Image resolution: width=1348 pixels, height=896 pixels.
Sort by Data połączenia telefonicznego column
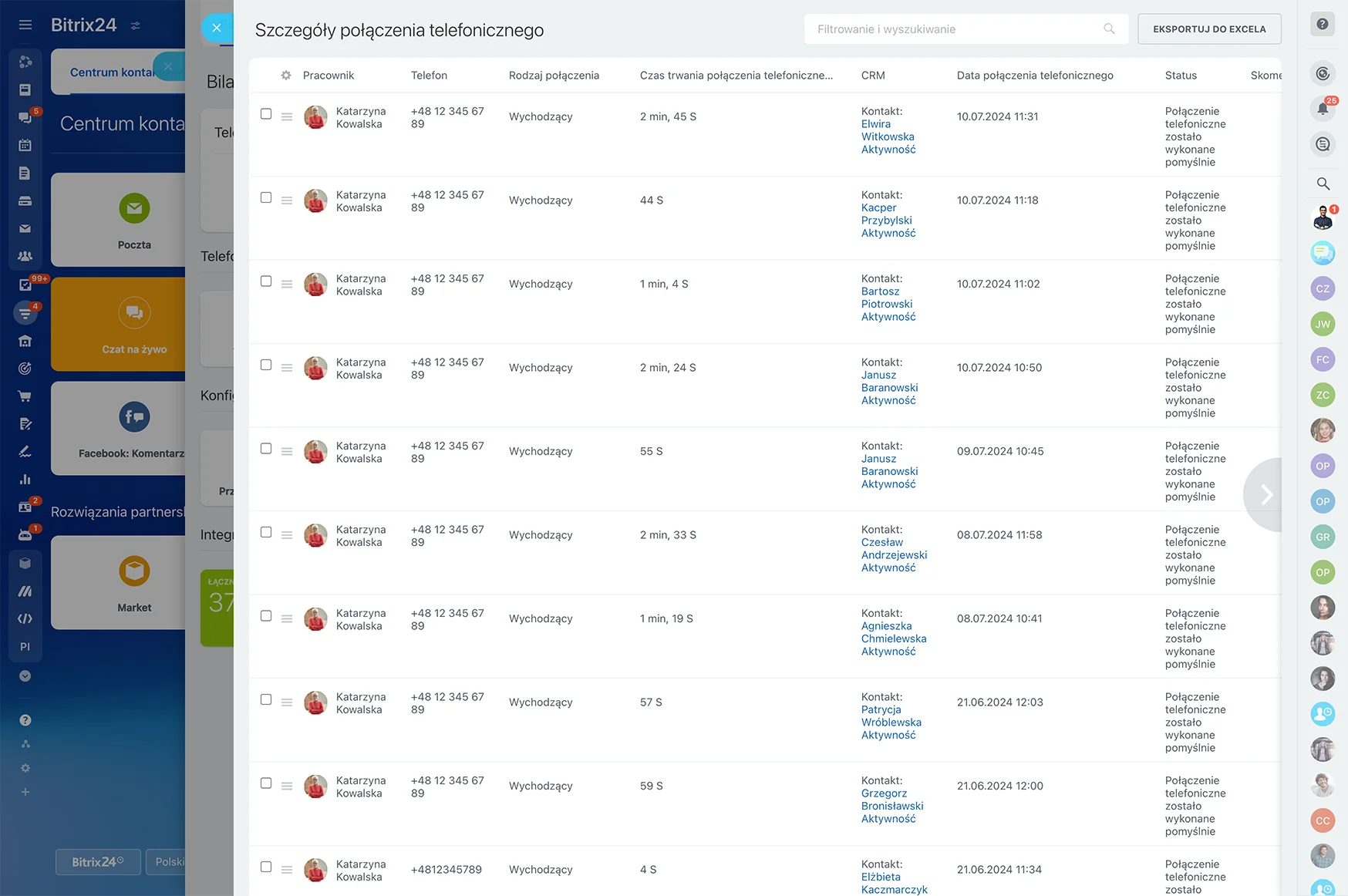pyautogui.click(x=1034, y=76)
